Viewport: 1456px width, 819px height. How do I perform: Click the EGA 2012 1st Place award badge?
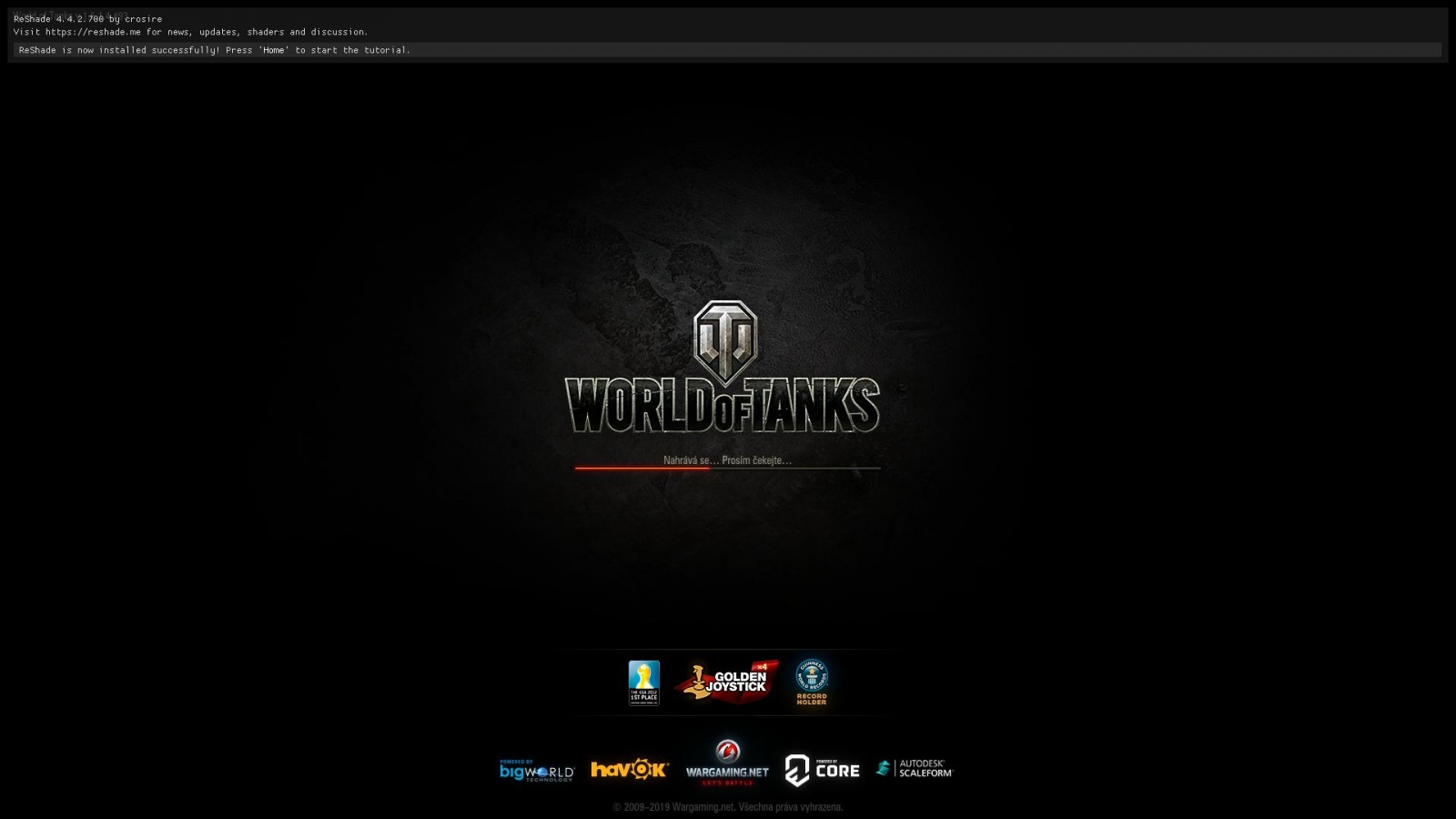coord(643,682)
